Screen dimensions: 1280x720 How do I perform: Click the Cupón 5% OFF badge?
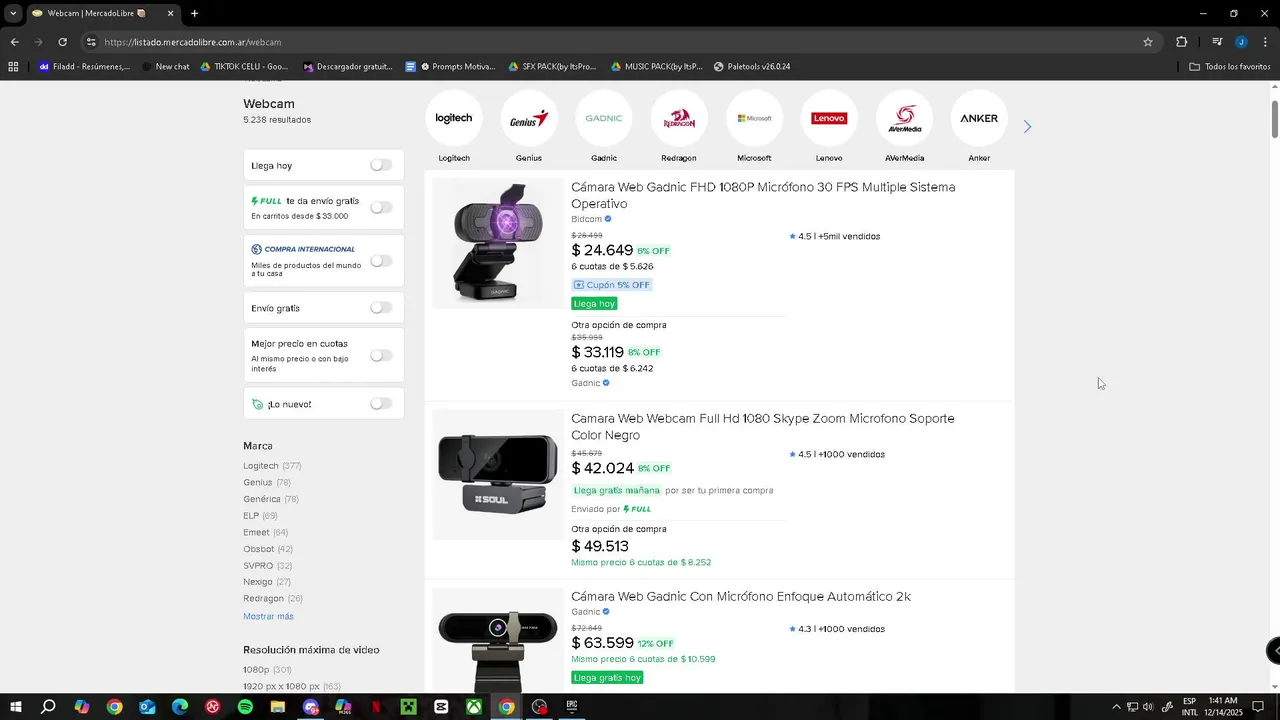click(612, 285)
